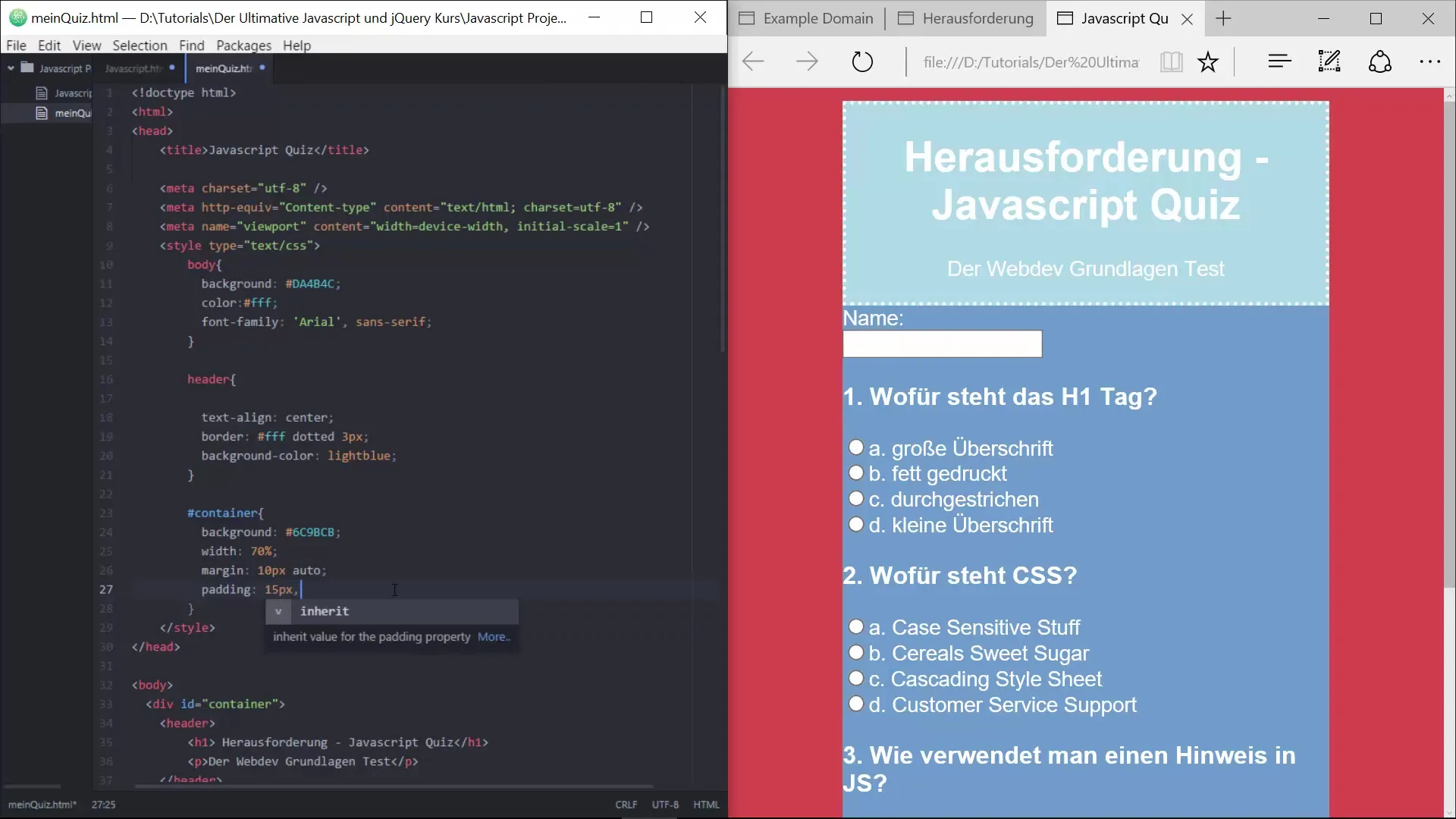The width and height of the screenshot is (1456, 819).
Task: Click the lightblue value in code
Action: coord(359,456)
